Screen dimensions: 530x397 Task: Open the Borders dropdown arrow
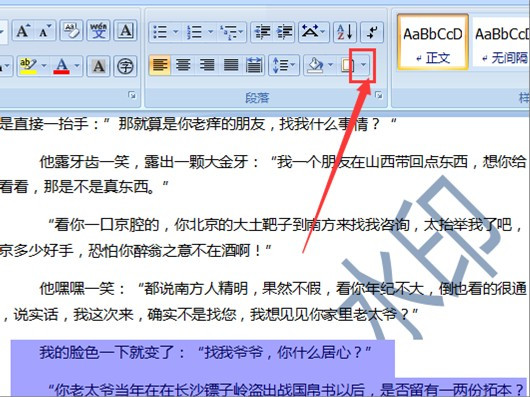point(364,65)
